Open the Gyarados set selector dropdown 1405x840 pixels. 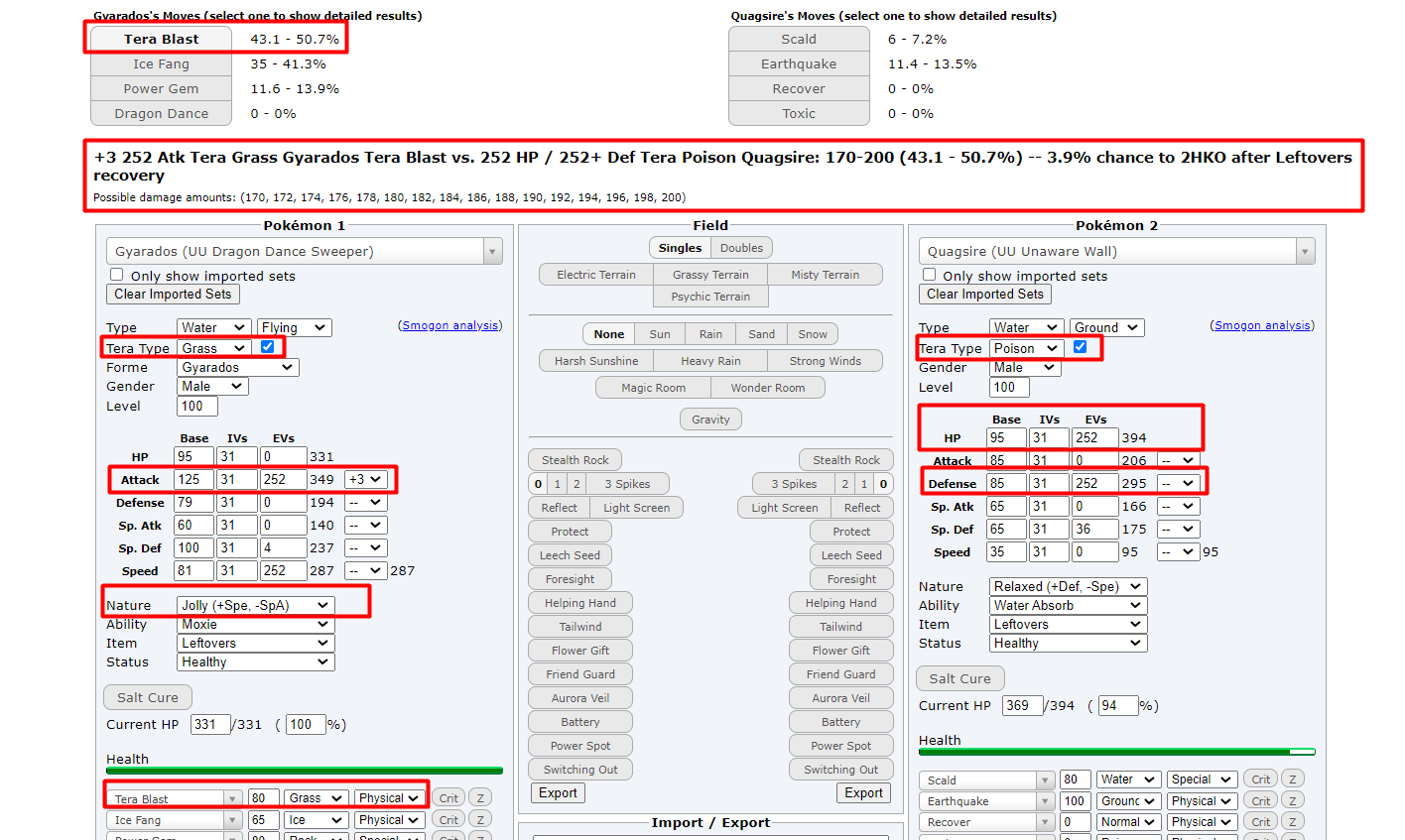click(305, 251)
